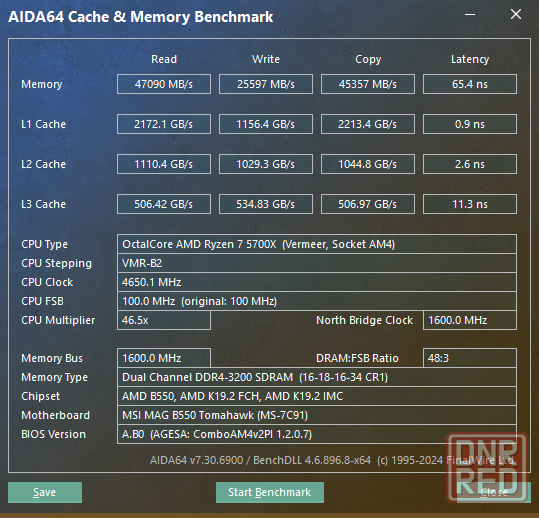Click the Chipset label
The image size is (539, 518).
point(41,396)
